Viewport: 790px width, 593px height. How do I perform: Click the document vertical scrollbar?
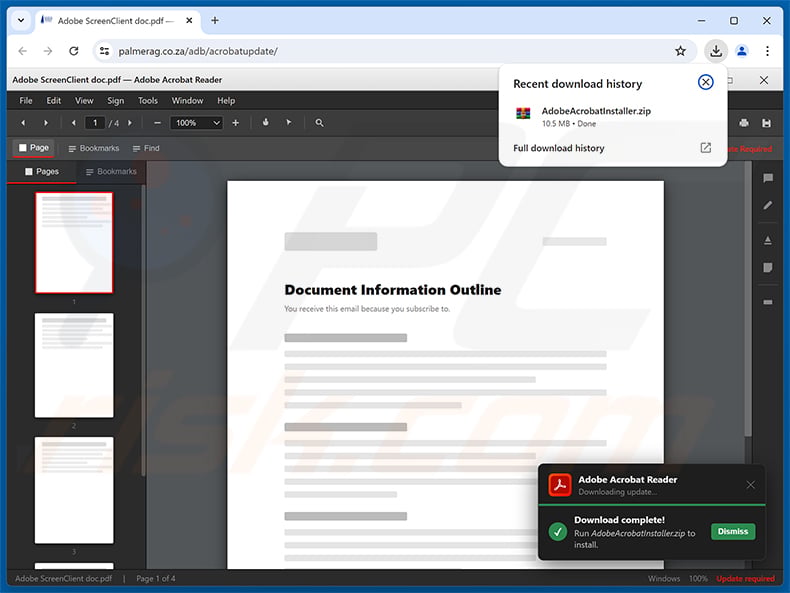[748, 299]
